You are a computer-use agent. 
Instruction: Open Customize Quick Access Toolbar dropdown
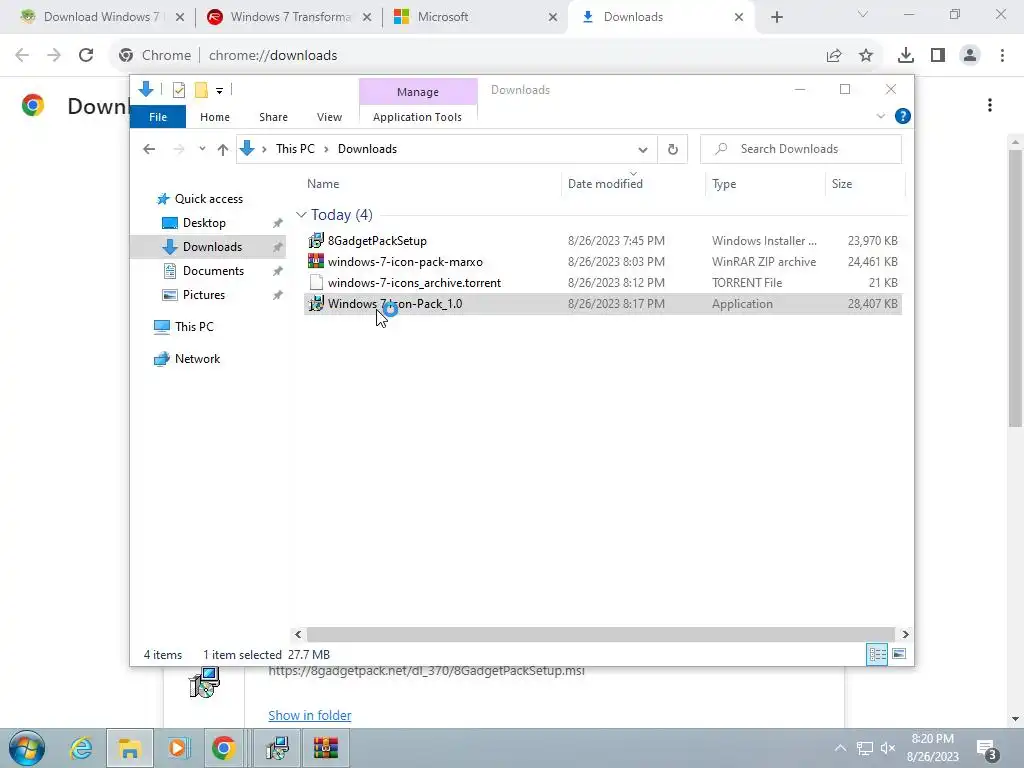219,91
